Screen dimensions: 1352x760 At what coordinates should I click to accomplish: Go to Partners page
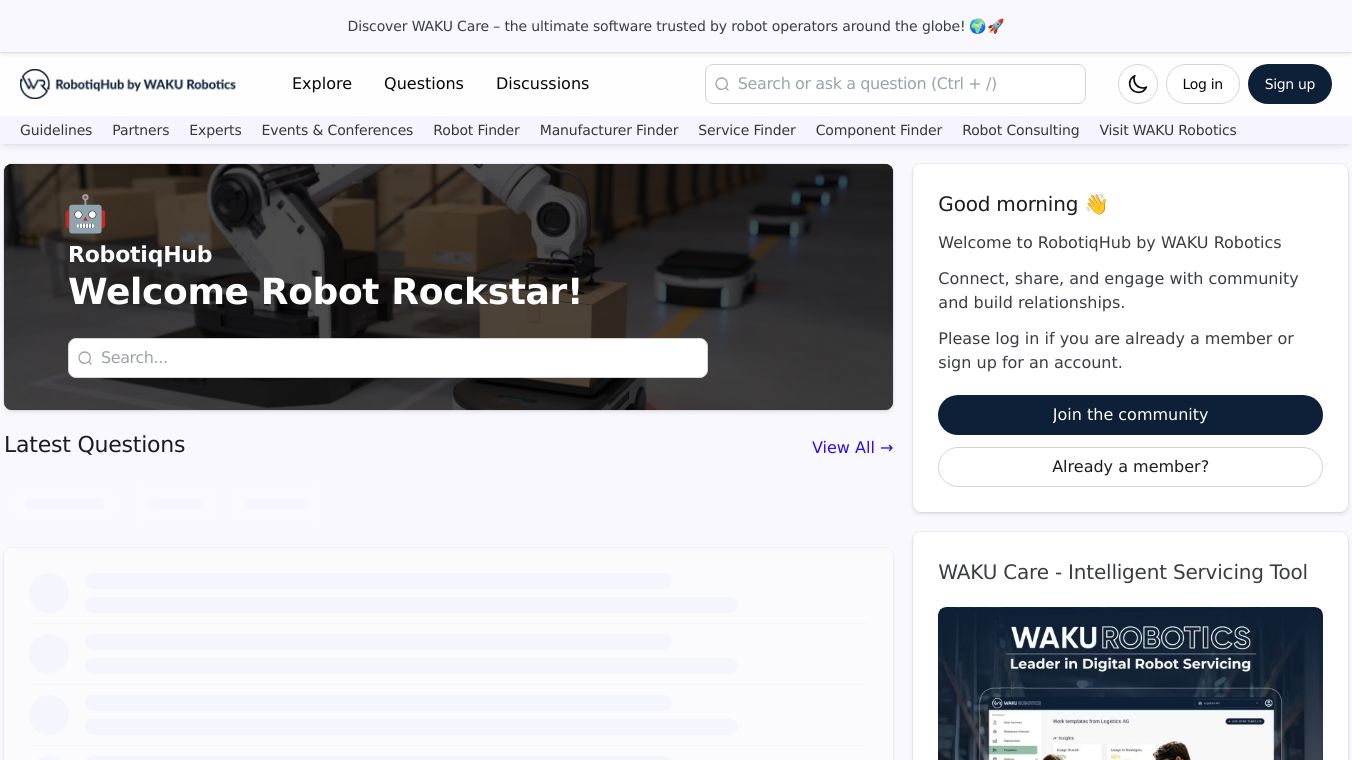141,130
